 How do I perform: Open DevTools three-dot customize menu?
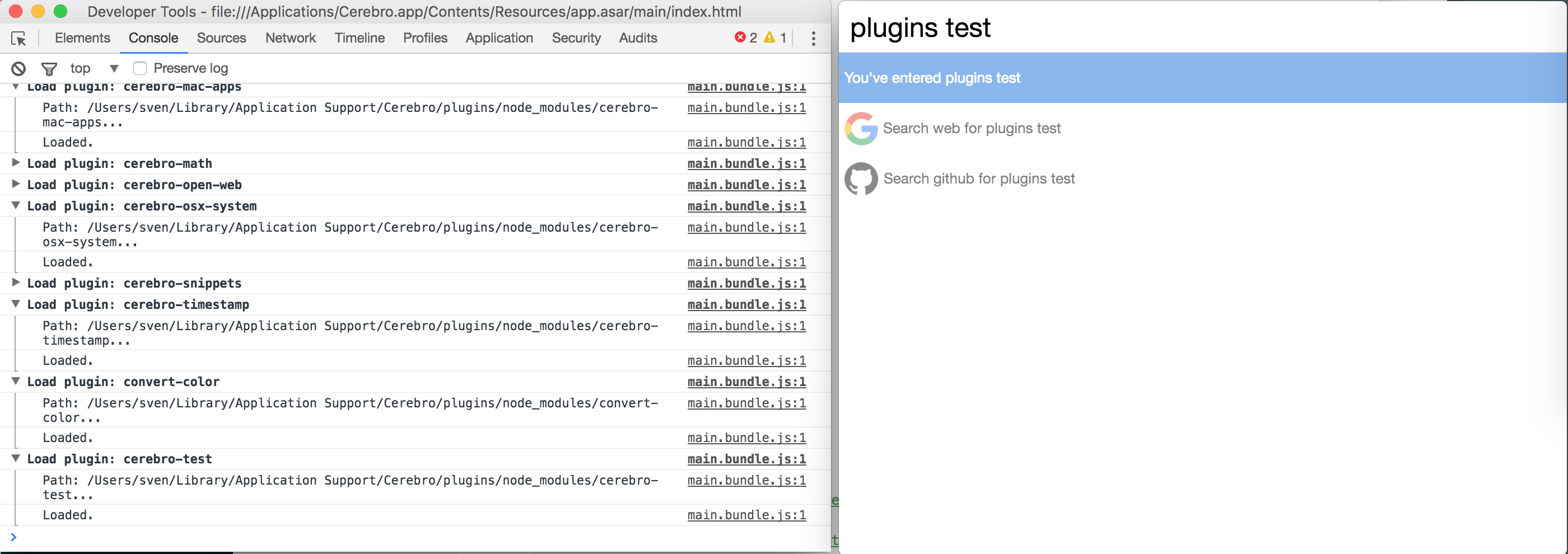click(x=813, y=38)
